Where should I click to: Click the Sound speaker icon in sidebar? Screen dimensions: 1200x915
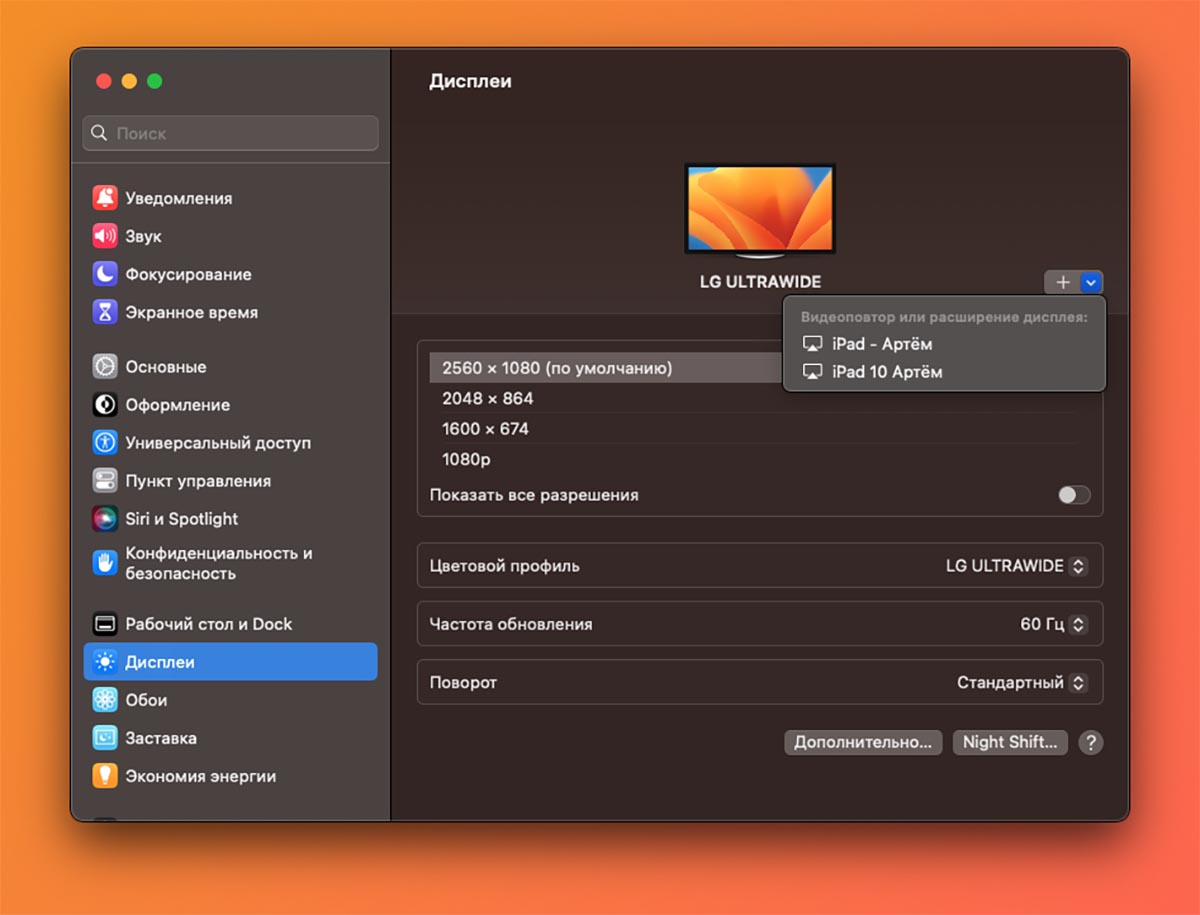(105, 236)
